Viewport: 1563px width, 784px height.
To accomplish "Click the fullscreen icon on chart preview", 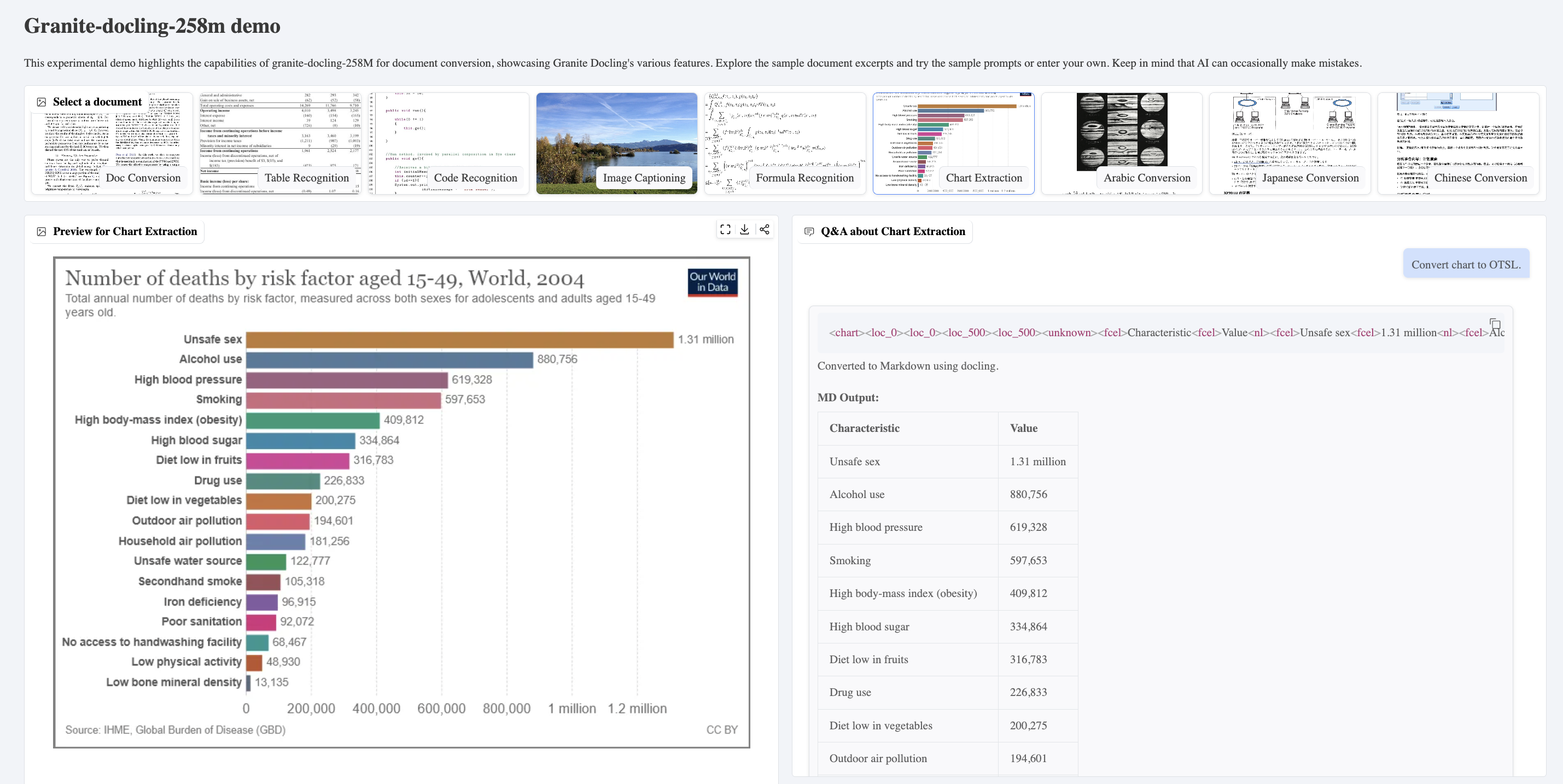I will point(725,229).
